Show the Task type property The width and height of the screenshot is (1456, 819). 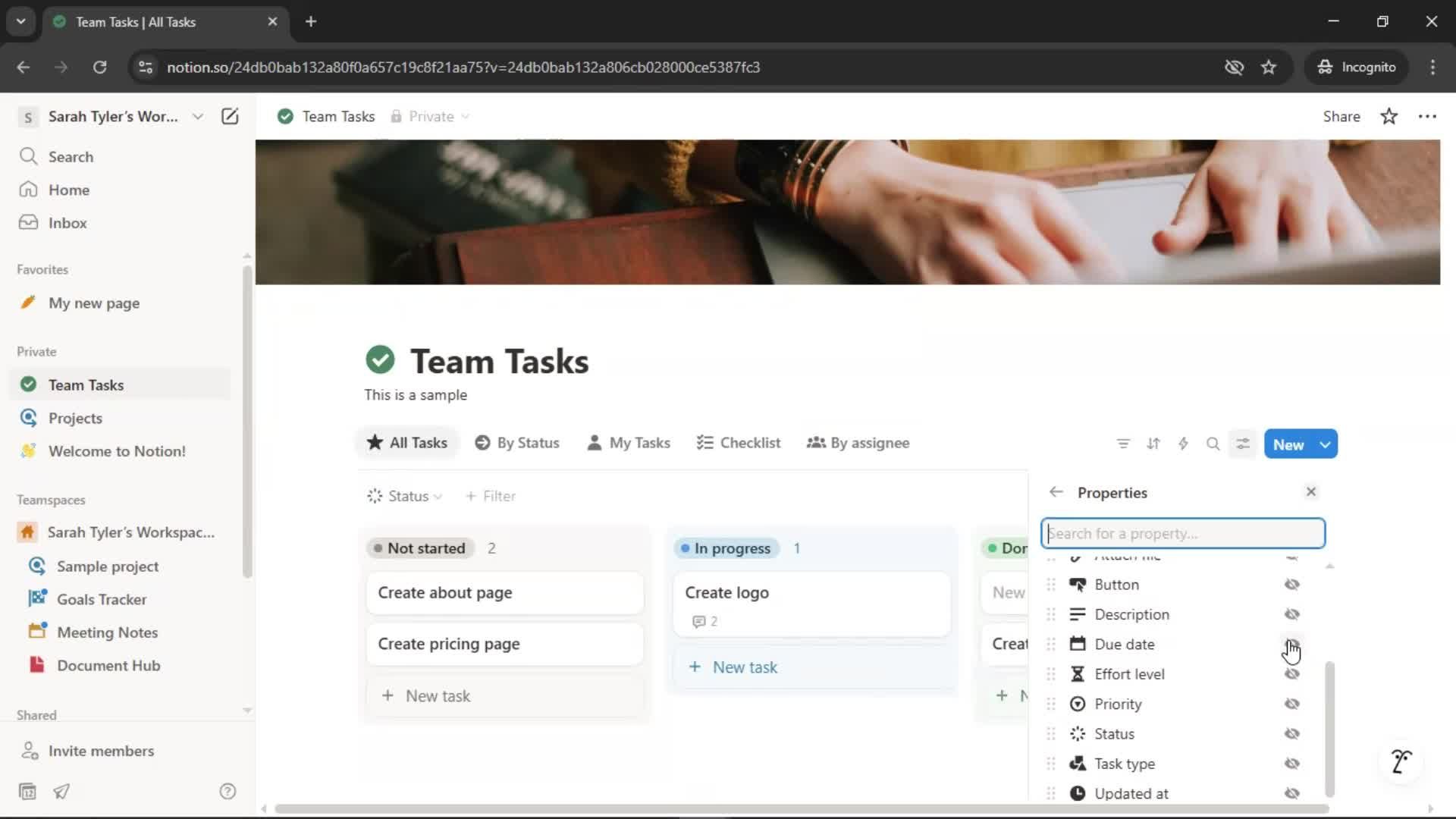tap(1292, 764)
